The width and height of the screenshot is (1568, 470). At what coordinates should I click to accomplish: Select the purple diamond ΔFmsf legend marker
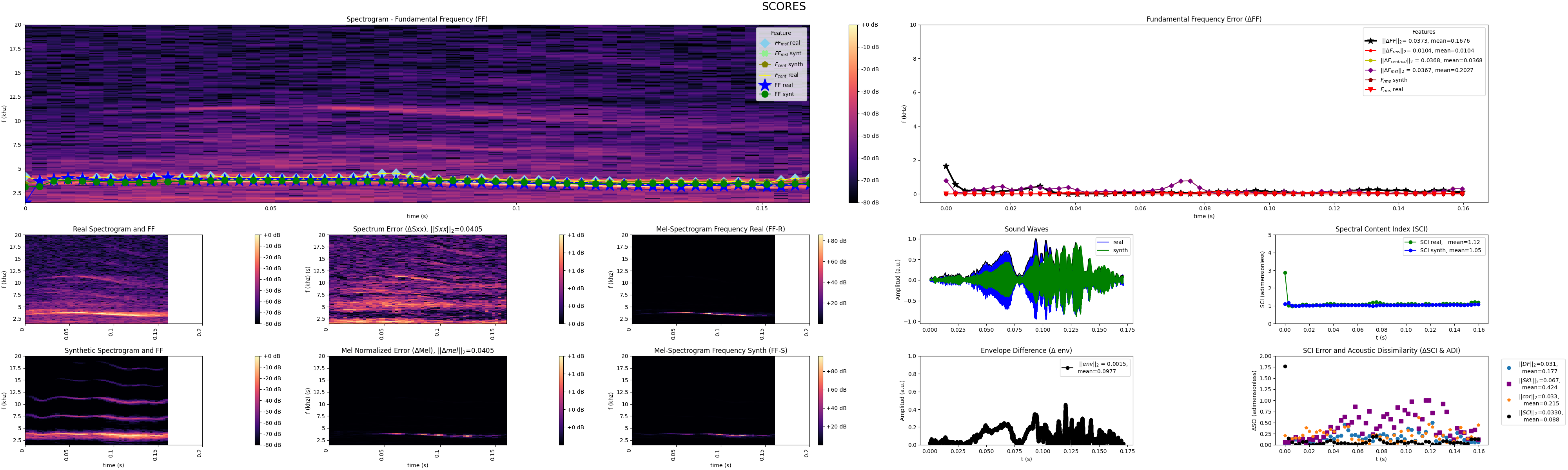click(1370, 70)
